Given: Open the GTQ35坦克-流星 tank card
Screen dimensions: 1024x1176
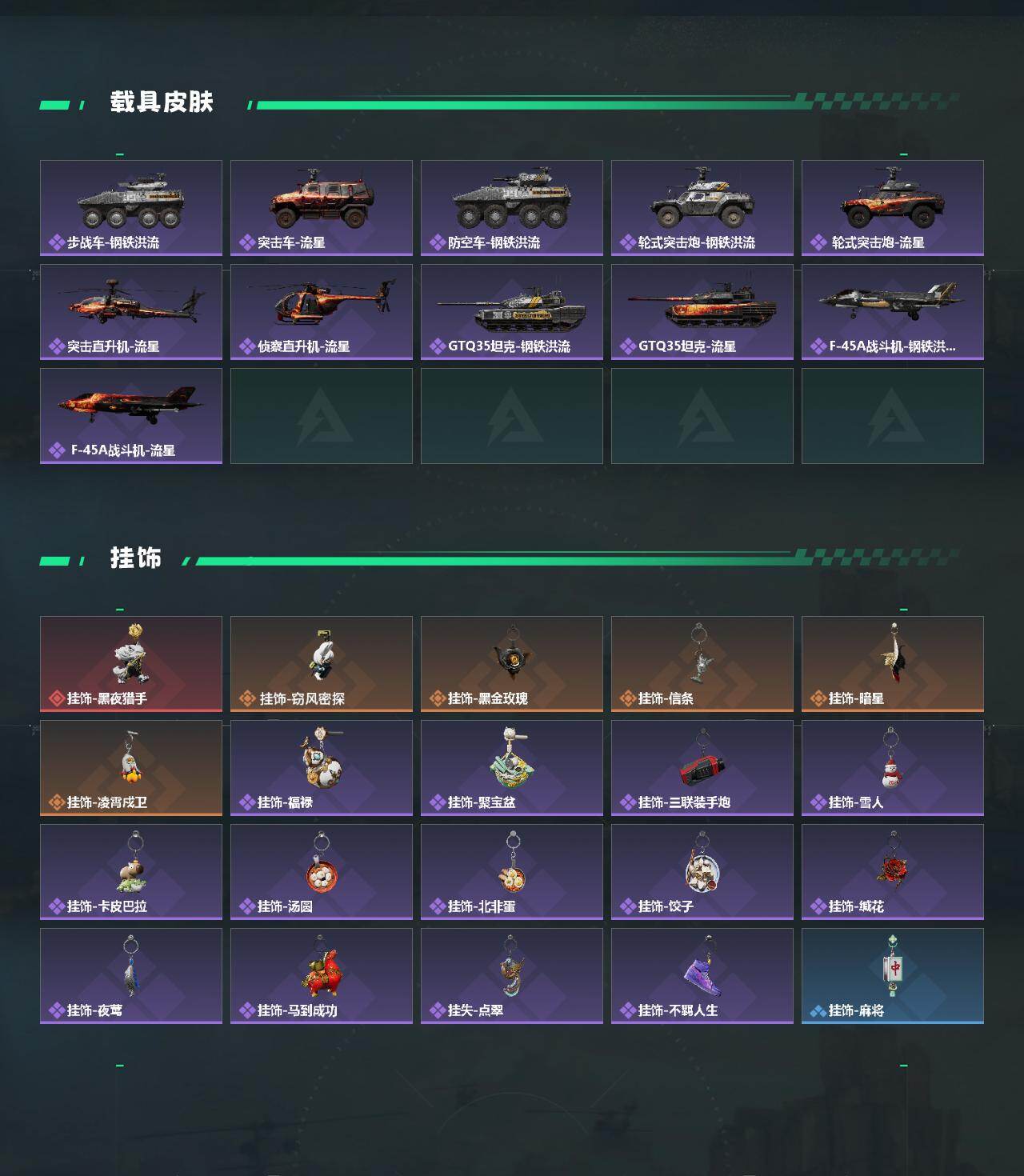Looking at the screenshot, I should pos(702,312).
